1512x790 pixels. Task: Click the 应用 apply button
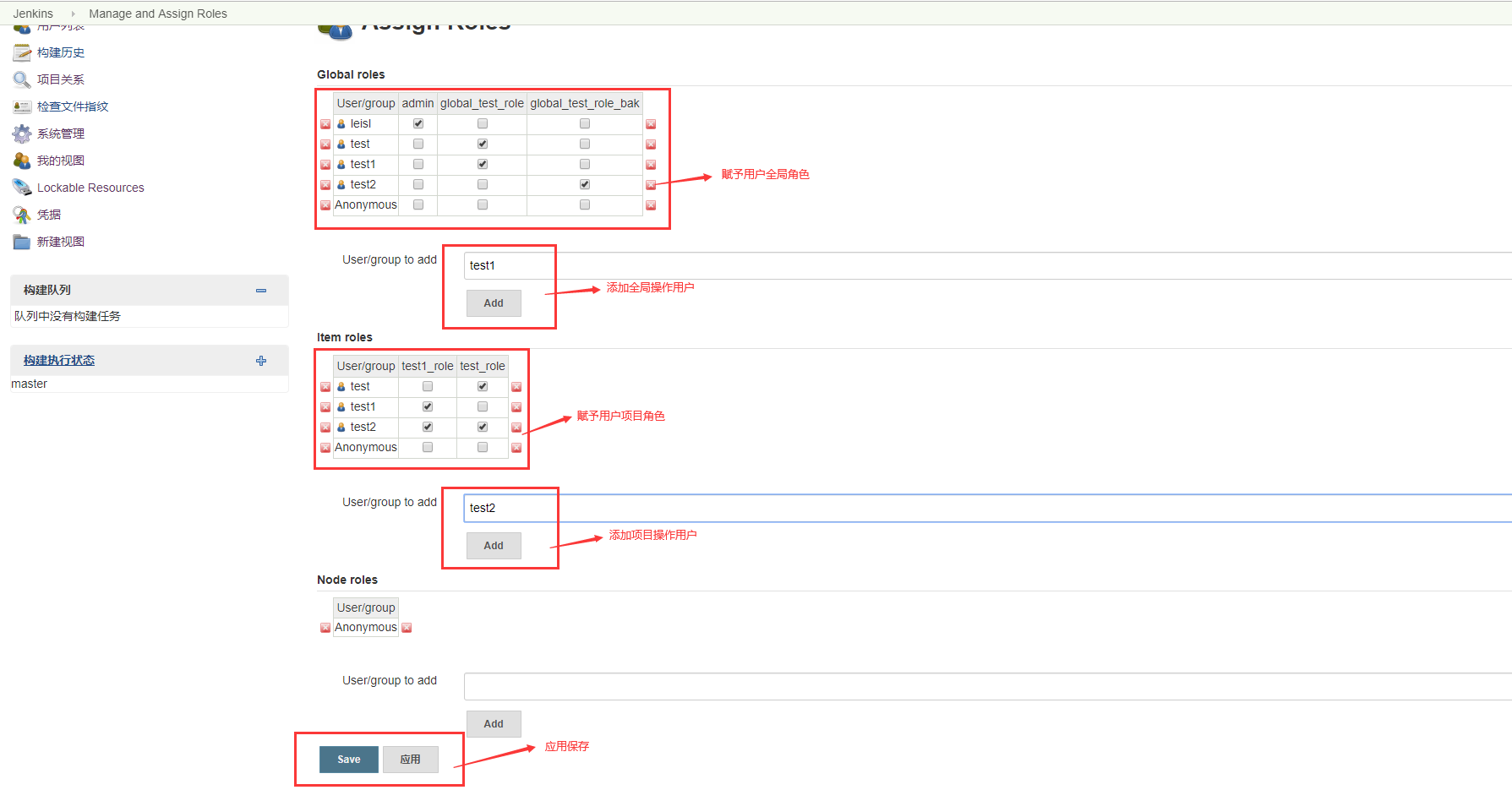pyautogui.click(x=411, y=760)
